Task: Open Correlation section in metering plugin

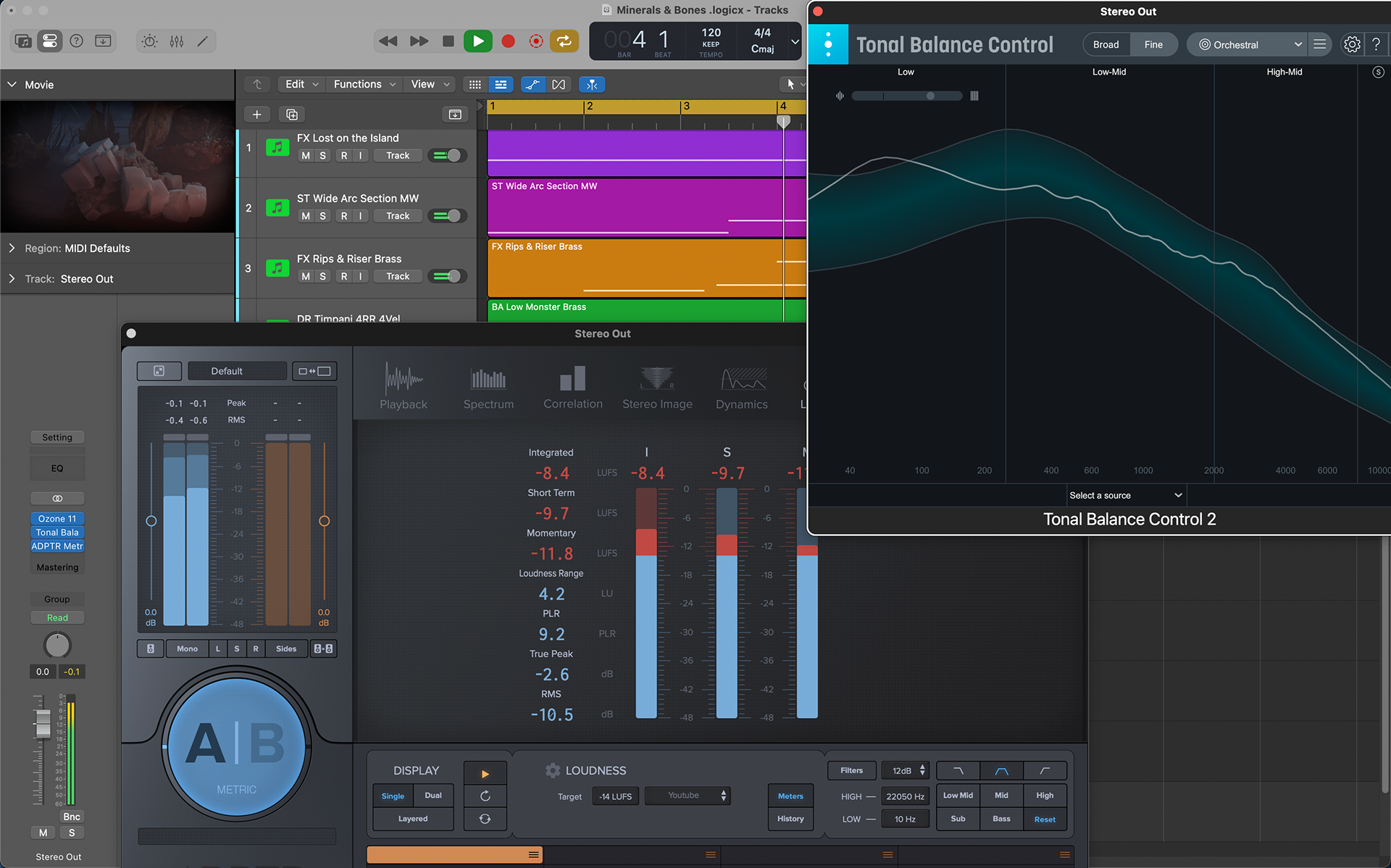Action: tap(573, 387)
